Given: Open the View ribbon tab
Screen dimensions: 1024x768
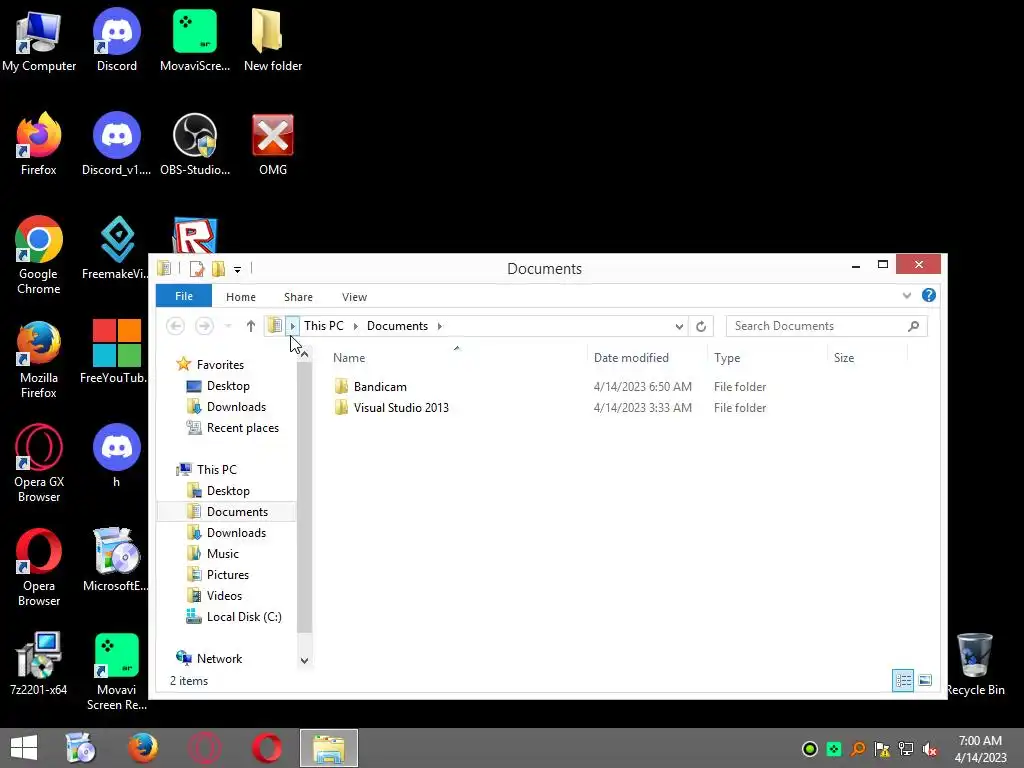Looking at the screenshot, I should (x=354, y=296).
